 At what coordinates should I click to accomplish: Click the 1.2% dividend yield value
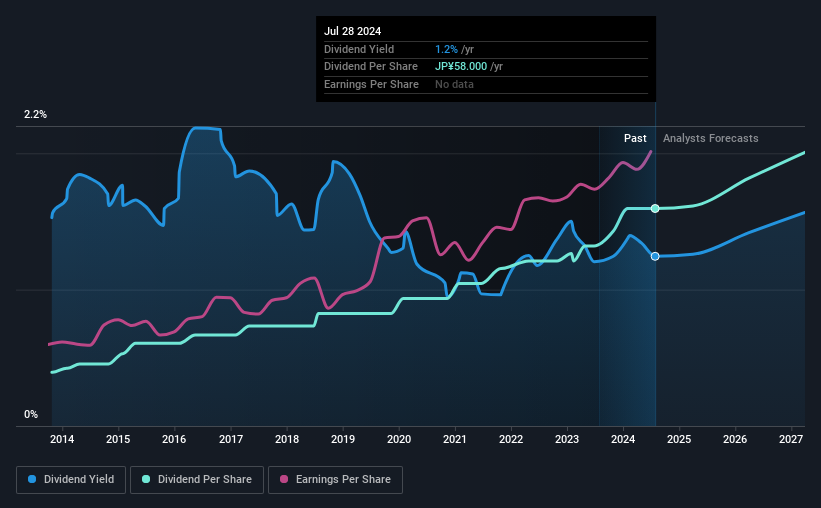446,49
